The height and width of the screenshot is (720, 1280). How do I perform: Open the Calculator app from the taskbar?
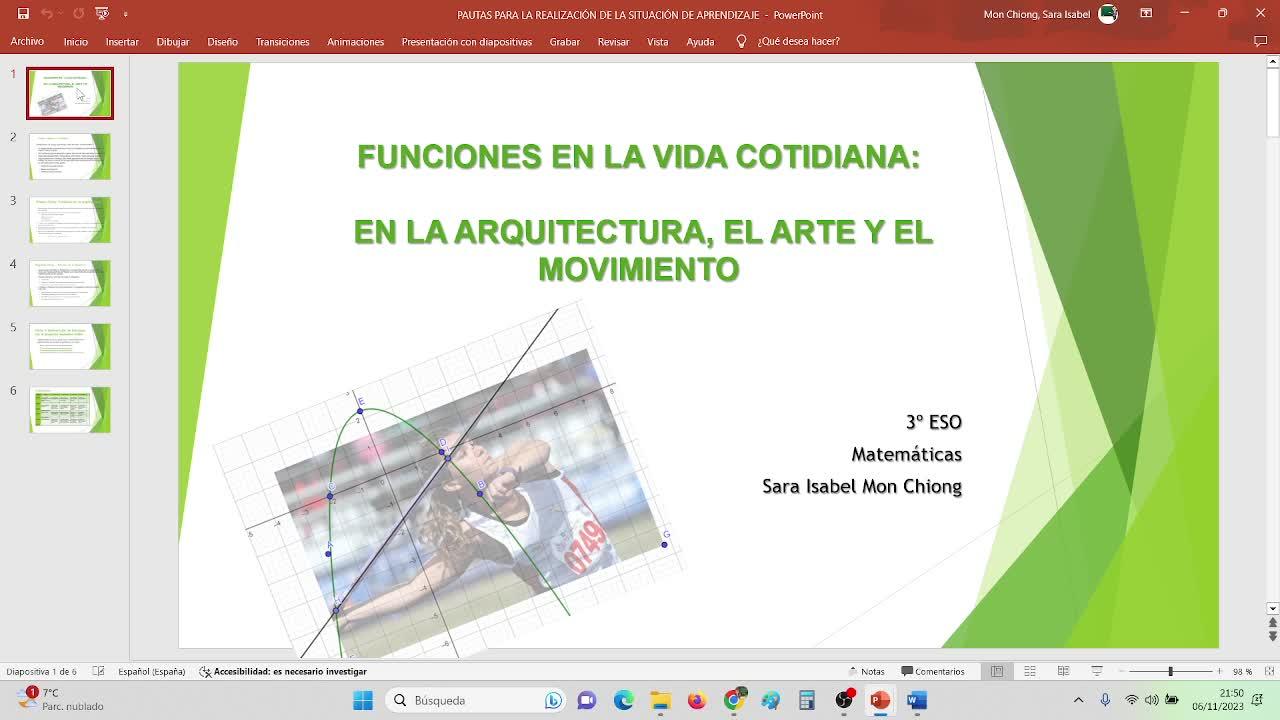(807, 700)
